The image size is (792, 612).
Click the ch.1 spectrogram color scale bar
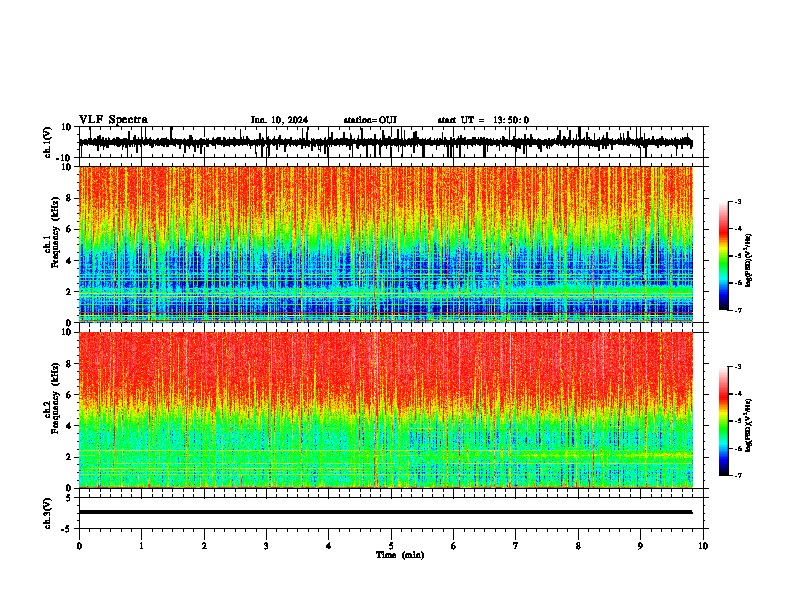[x=724, y=256]
